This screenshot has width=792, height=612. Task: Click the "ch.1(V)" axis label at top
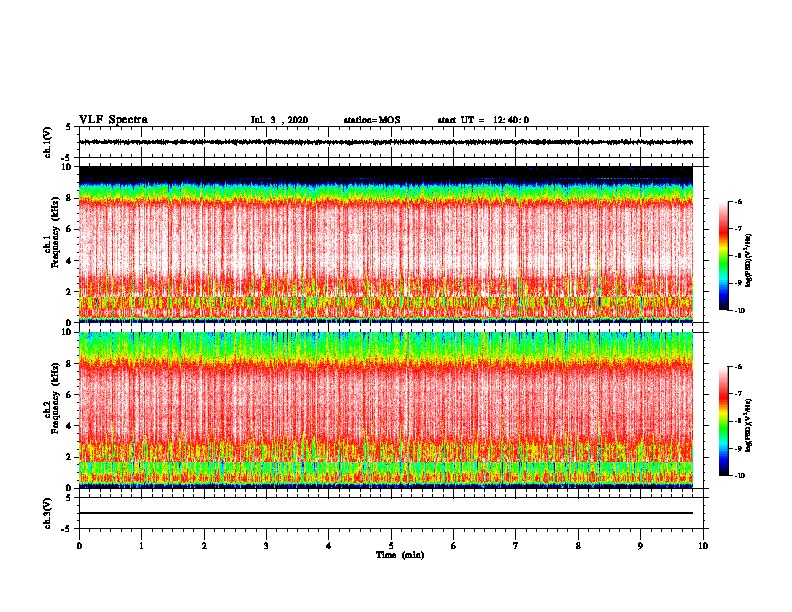pyautogui.click(x=48, y=142)
